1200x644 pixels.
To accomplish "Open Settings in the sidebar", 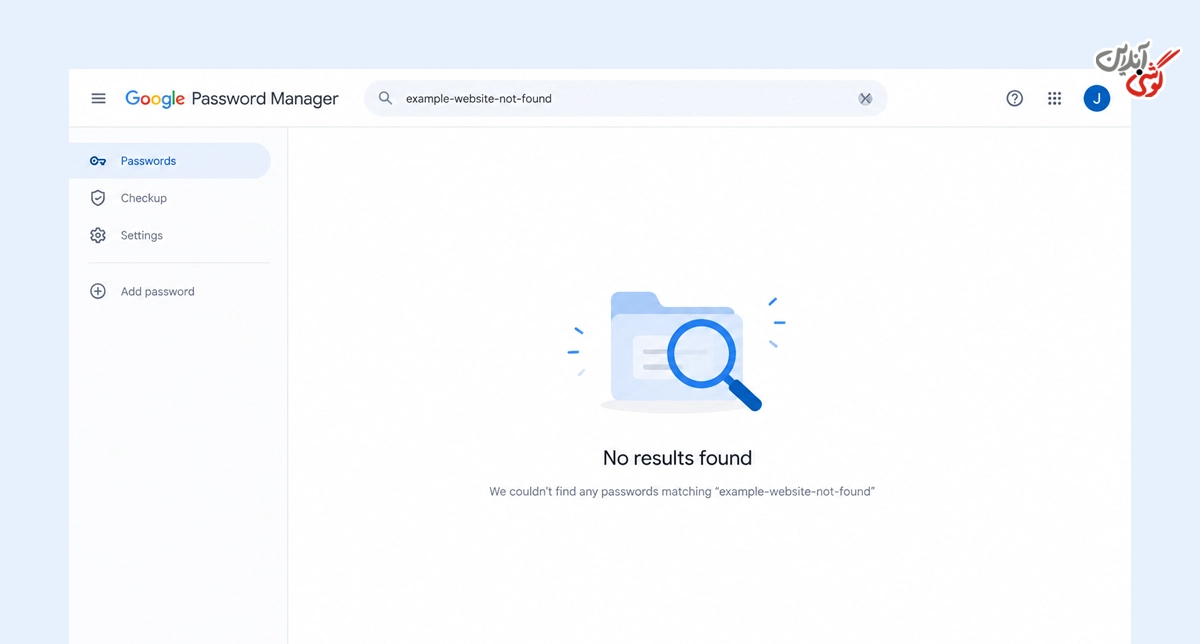I will coord(170,235).
